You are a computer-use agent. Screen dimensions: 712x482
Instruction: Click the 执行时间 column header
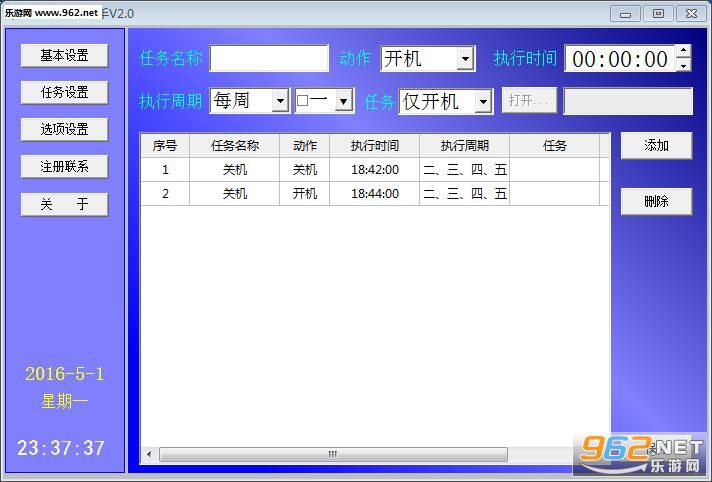tap(375, 145)
